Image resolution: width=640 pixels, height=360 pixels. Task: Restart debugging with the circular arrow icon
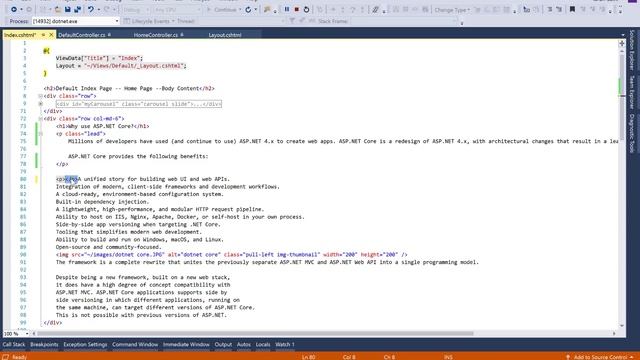[307, 9]
